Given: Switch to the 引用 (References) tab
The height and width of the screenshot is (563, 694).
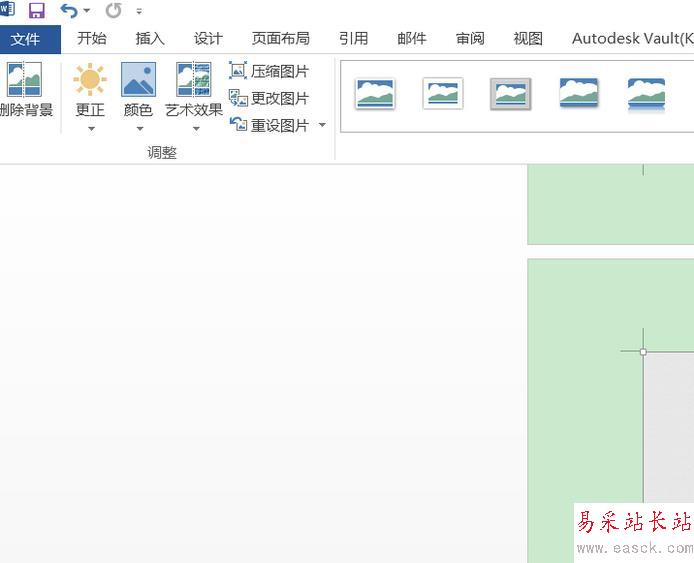Looking at the screenshot, I should pyautogui.click(x=353, y=39).
